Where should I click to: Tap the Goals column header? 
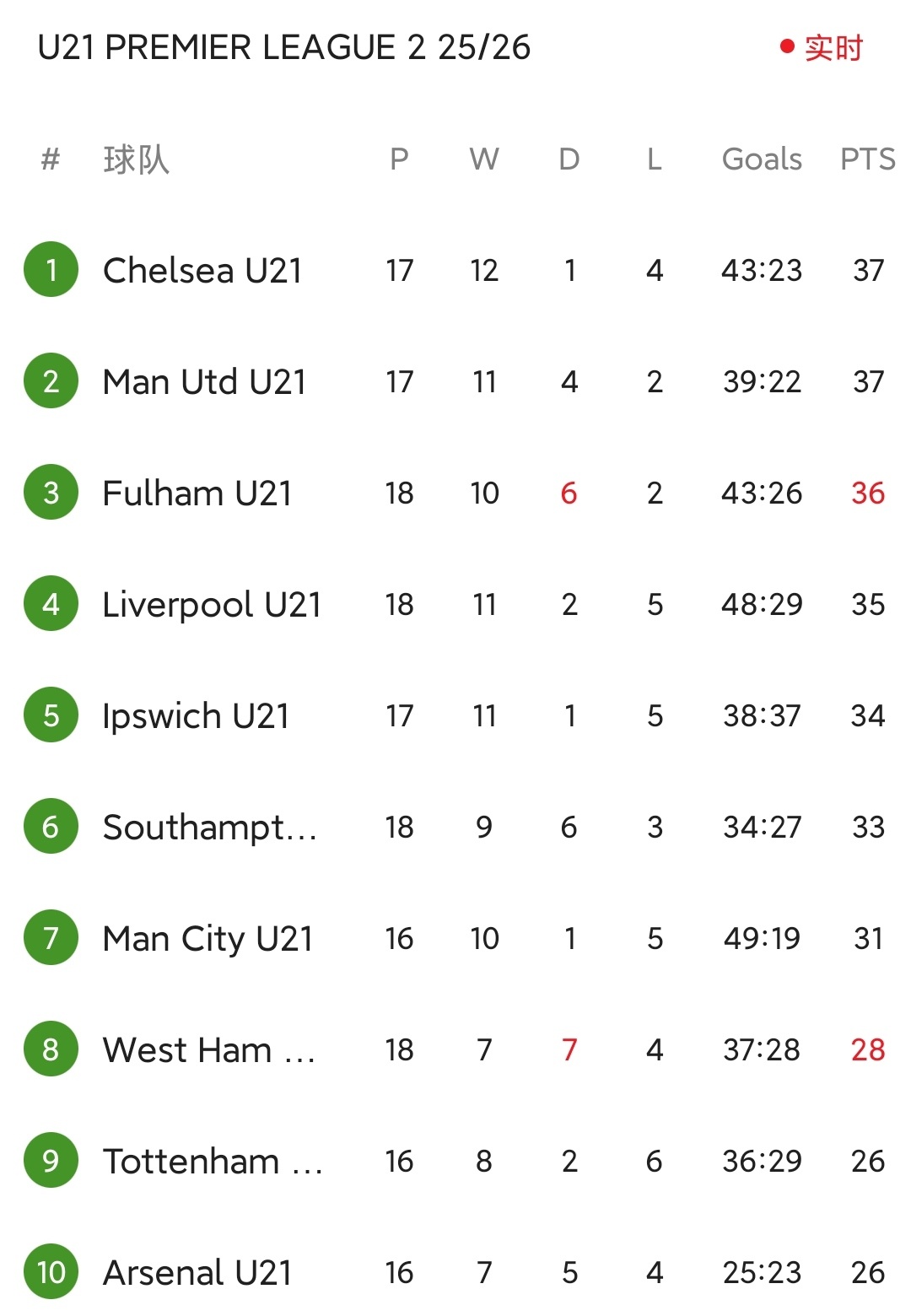(x=762, y=159)
